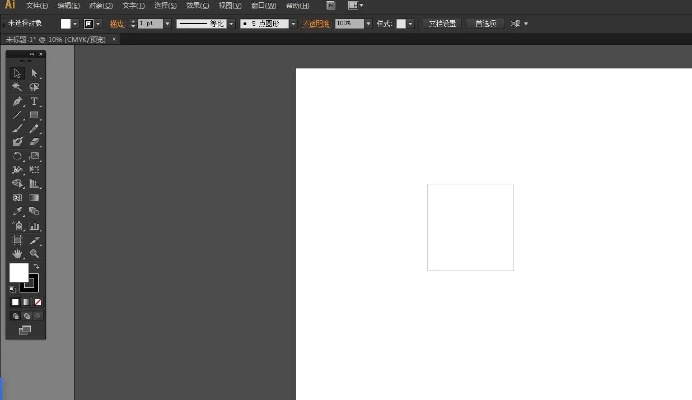Select the Eraser tool
Screen dimensions: 692x400
tap(34, 142)
